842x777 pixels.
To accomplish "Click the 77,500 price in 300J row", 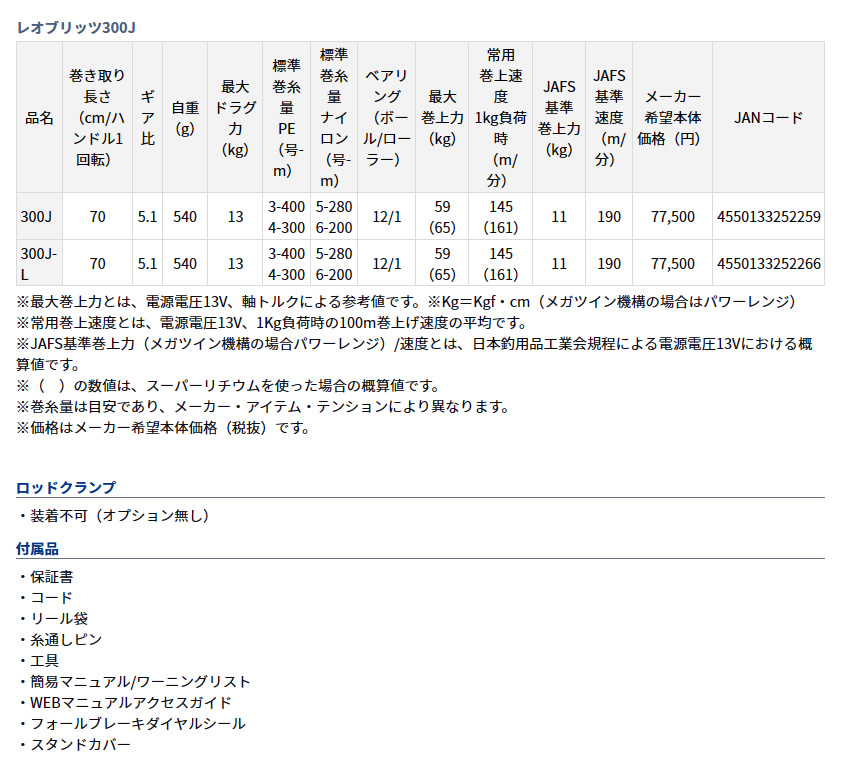I will (672, 216).
